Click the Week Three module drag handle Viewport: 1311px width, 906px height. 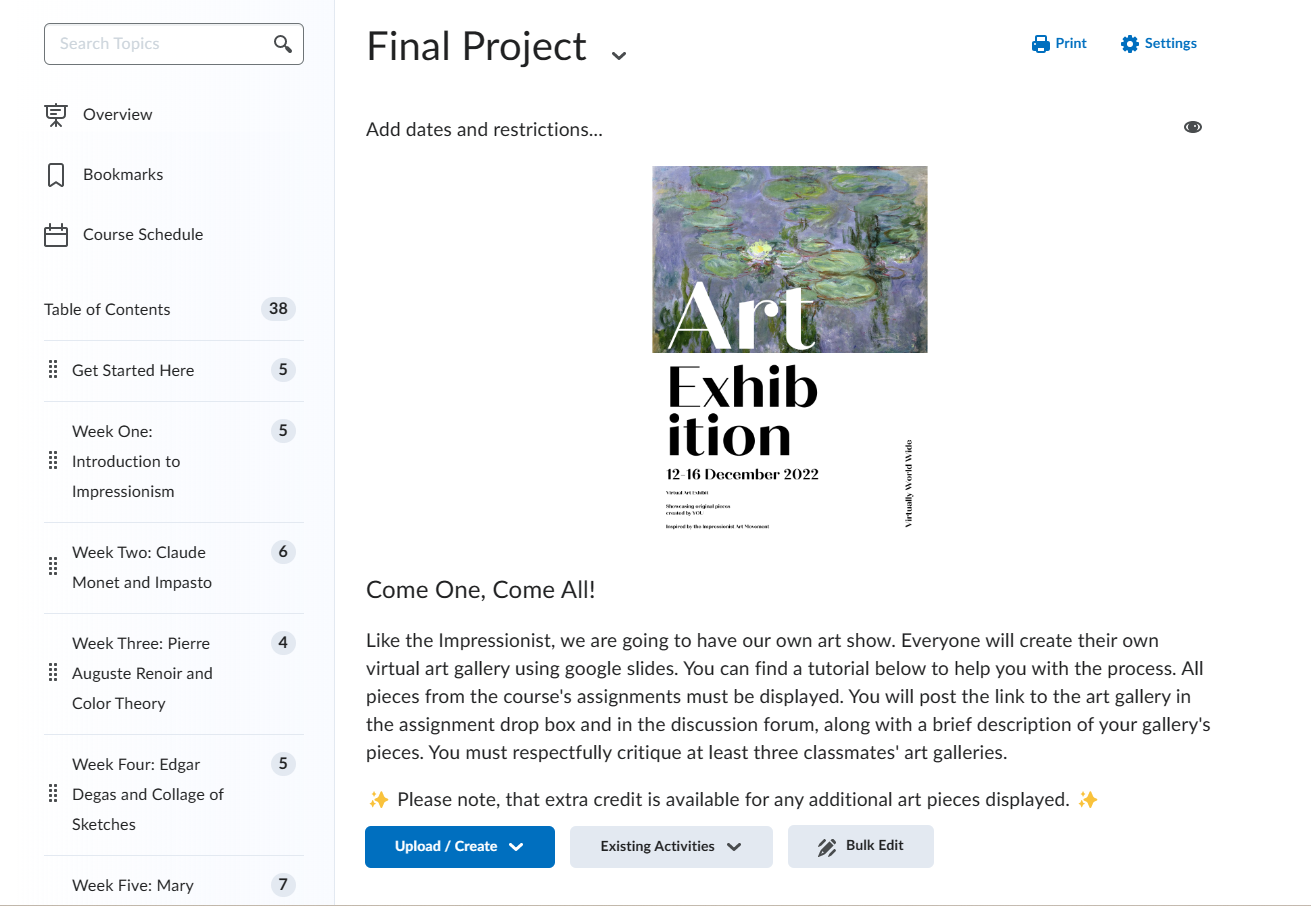point(53,673)
